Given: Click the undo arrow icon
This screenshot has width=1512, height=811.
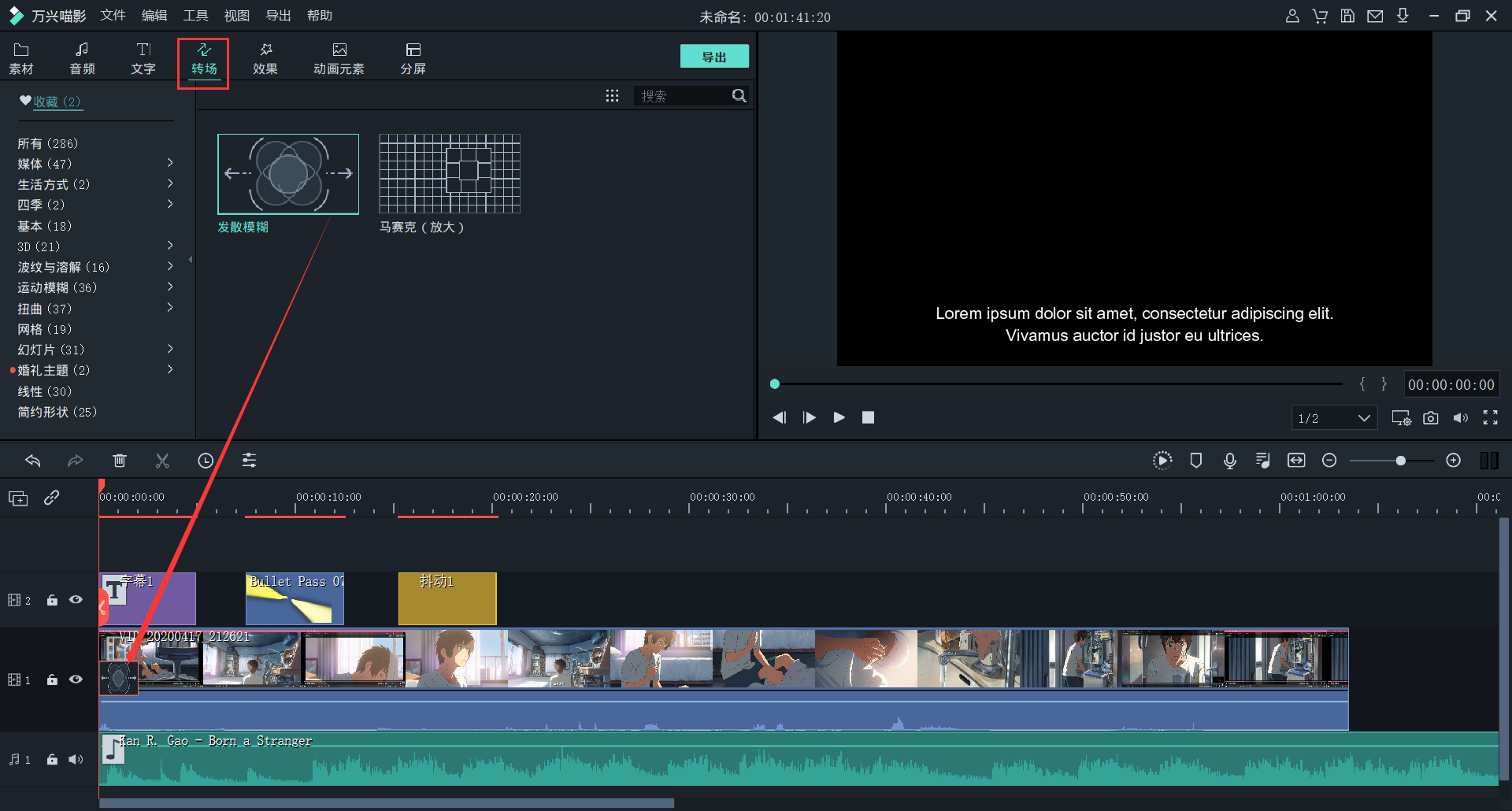Looking at the screenshot, I should [x=32, y=461].
